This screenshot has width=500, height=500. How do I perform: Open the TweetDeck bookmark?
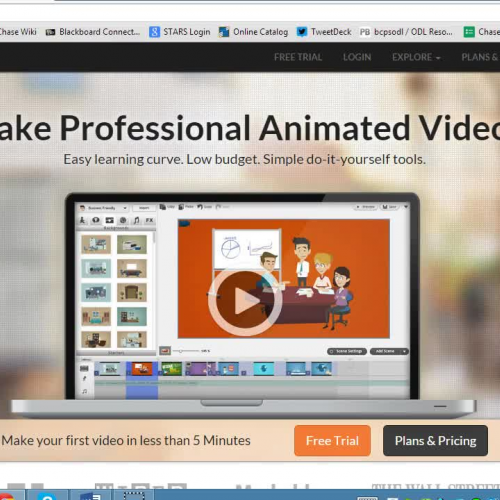[324, 32]
